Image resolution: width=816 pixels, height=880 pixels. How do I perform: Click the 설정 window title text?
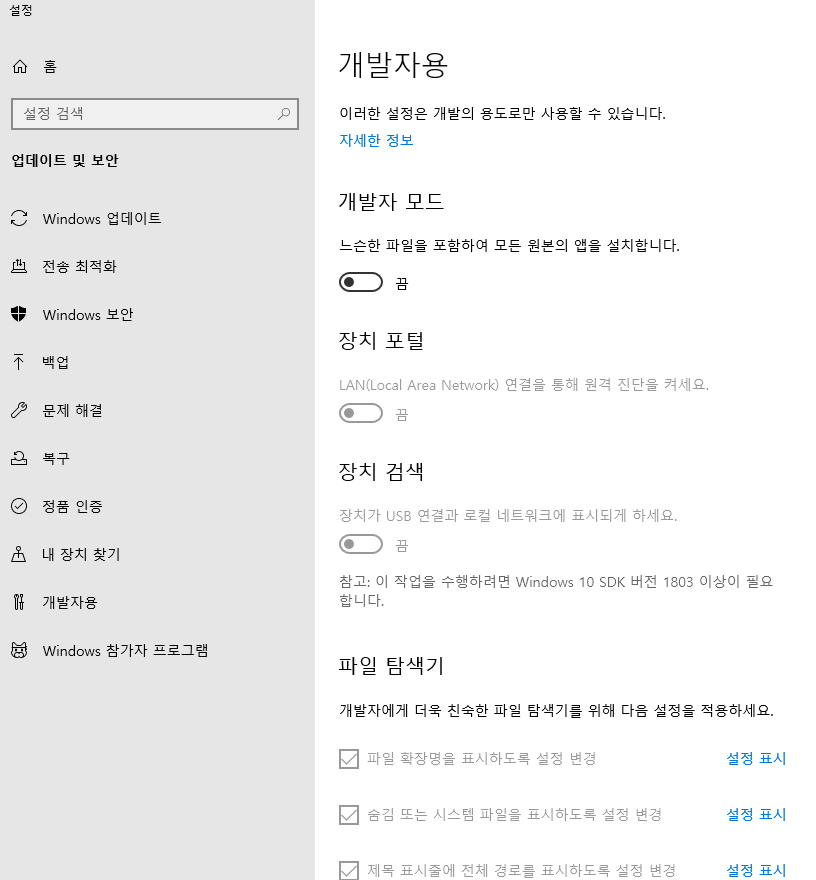click(21, 10)
